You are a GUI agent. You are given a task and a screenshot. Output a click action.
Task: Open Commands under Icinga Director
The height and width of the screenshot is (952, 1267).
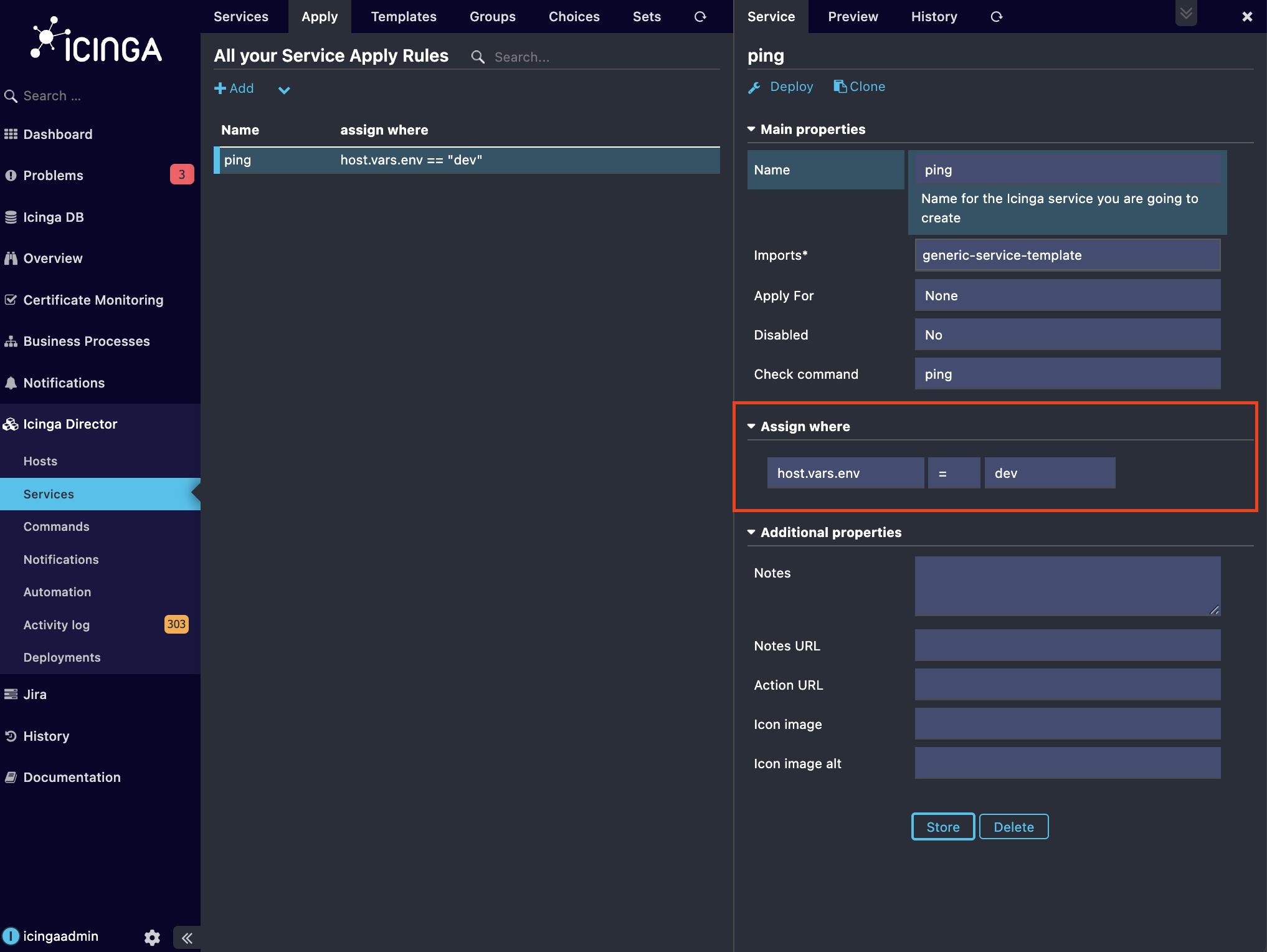click(56, 527)
